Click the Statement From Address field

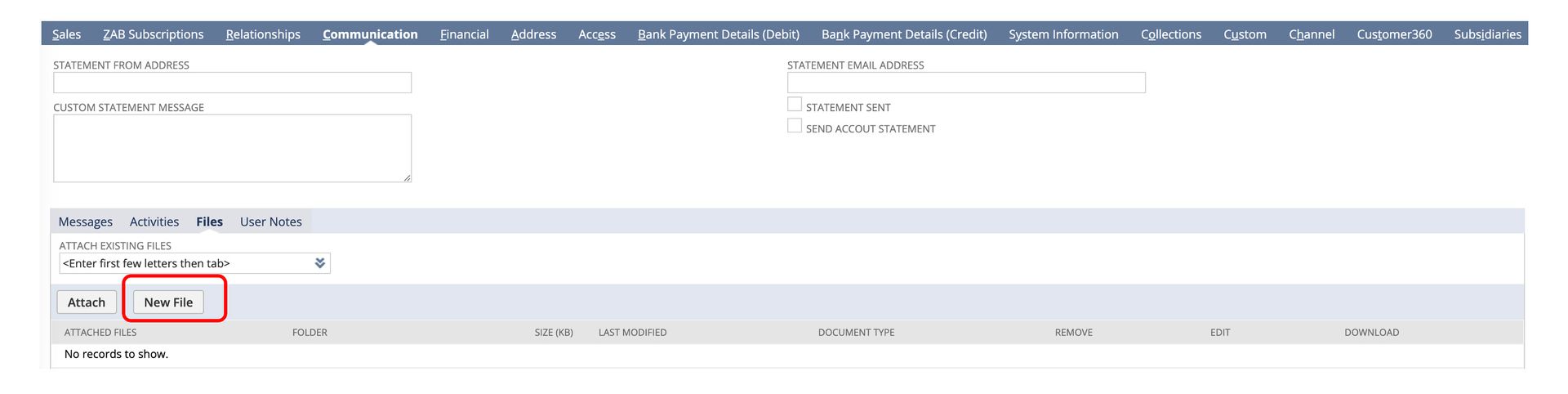[x=232, y=83]
